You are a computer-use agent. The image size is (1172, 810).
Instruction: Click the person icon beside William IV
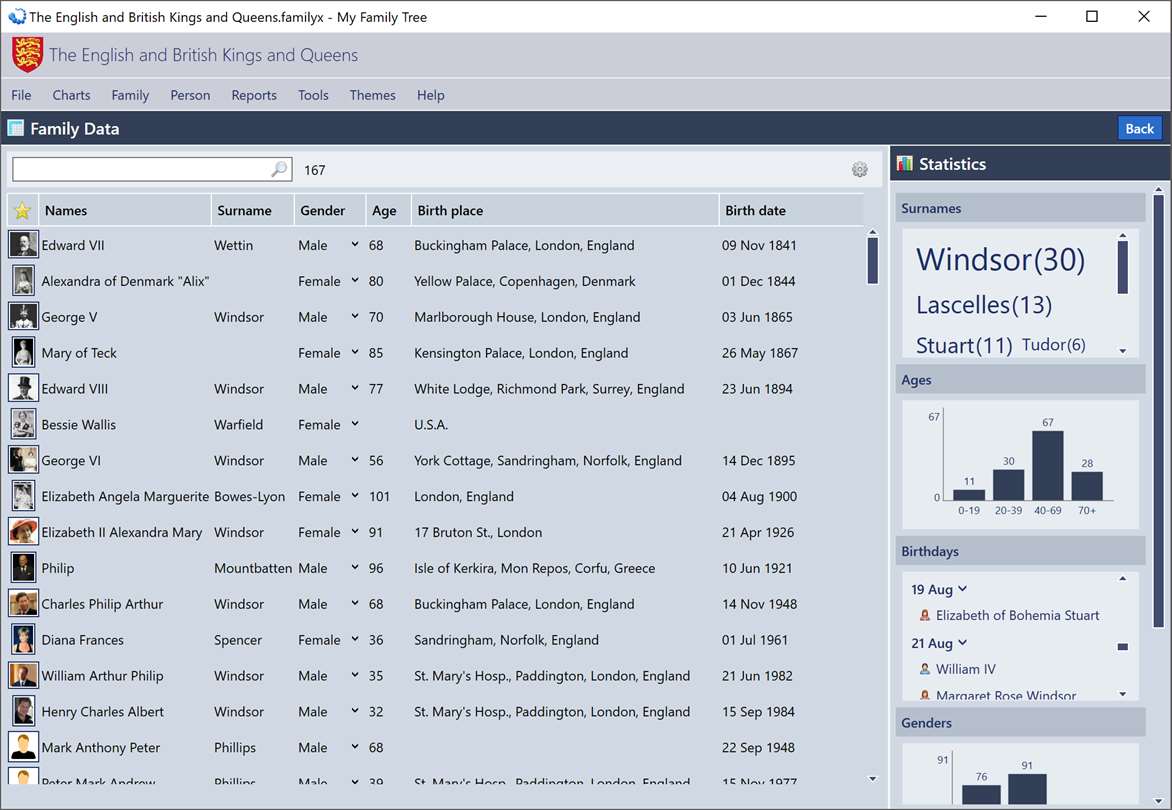[925, 669]
